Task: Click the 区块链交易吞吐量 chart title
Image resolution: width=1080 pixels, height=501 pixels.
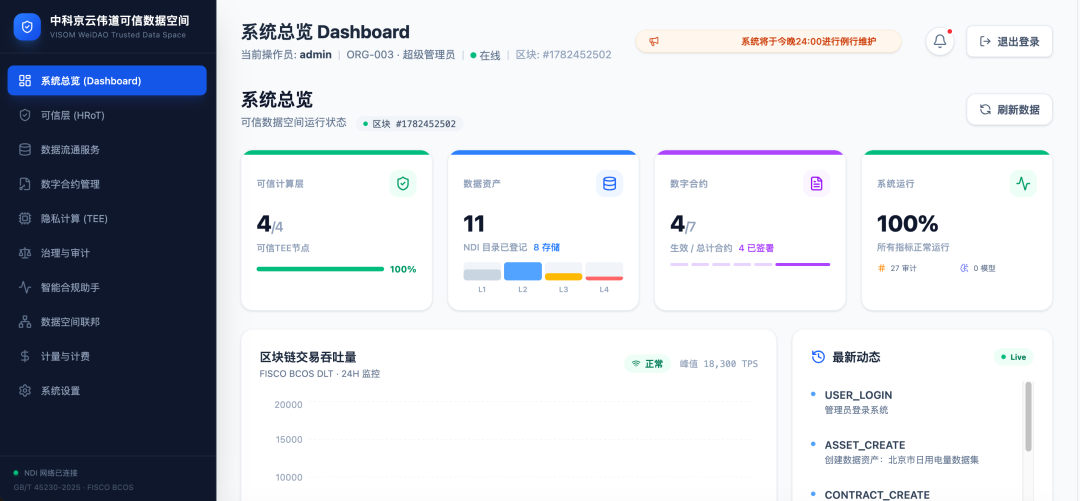Action: 308,357
